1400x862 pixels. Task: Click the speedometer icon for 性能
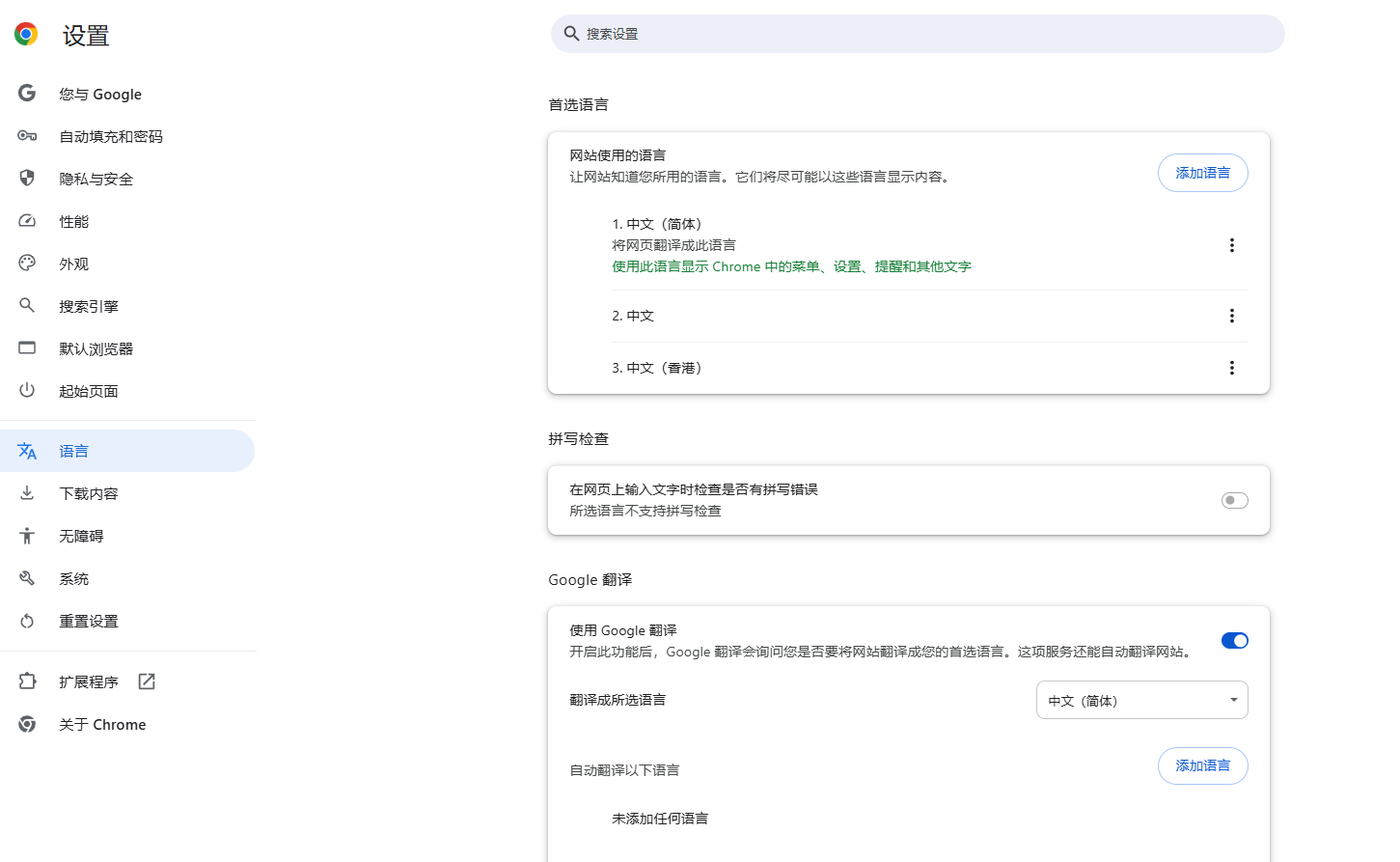click(27, 221)
